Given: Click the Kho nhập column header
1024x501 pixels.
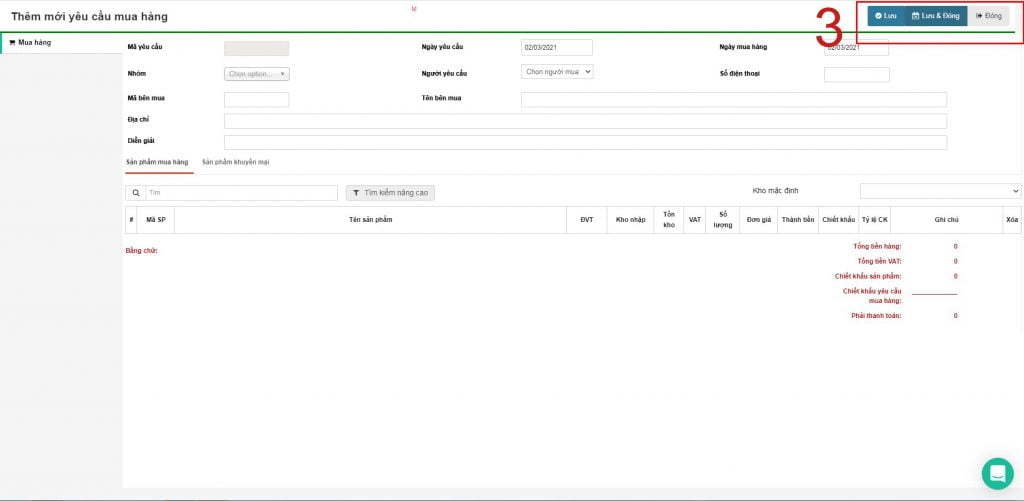Looking at the screenshot, I should pyautogui.click(x=630, y=220).
